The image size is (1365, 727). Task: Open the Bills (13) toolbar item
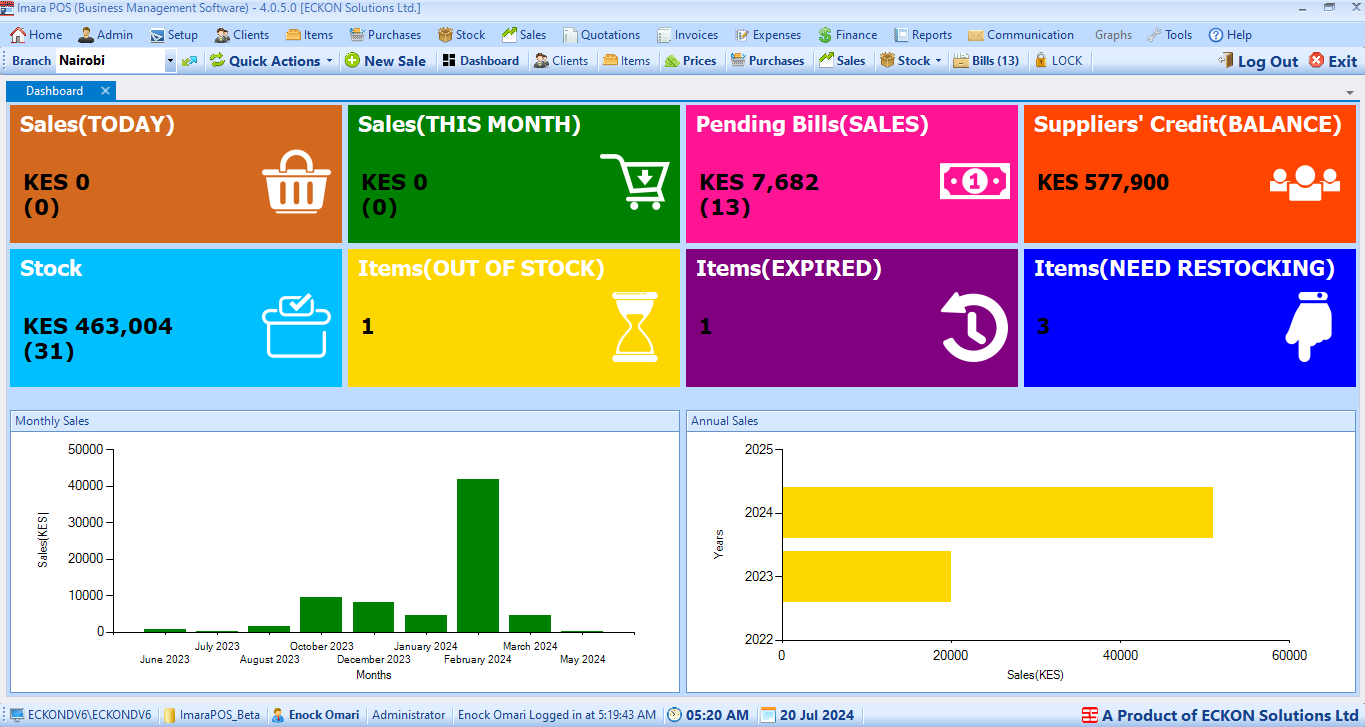pyautogui.click(x=986, y=61)
